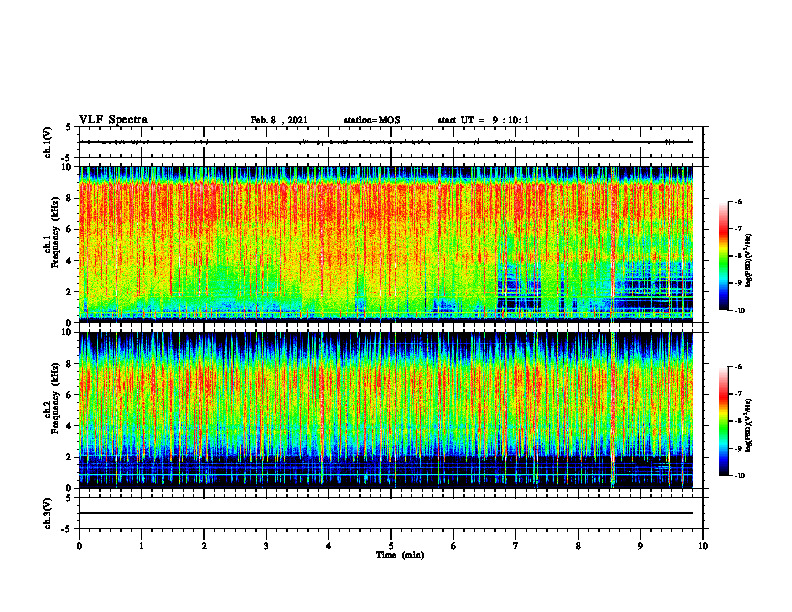Select the ch.2 "Frequency (kHz)" axis label

pos(56,398)
